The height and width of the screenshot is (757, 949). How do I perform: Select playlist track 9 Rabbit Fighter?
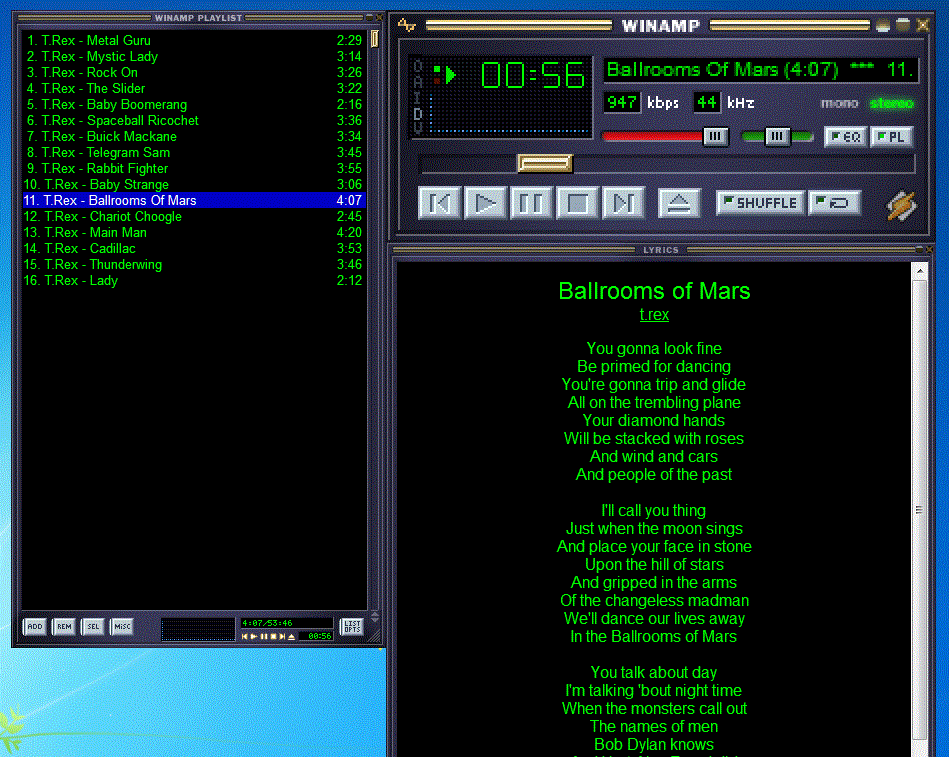coord(194,169)
